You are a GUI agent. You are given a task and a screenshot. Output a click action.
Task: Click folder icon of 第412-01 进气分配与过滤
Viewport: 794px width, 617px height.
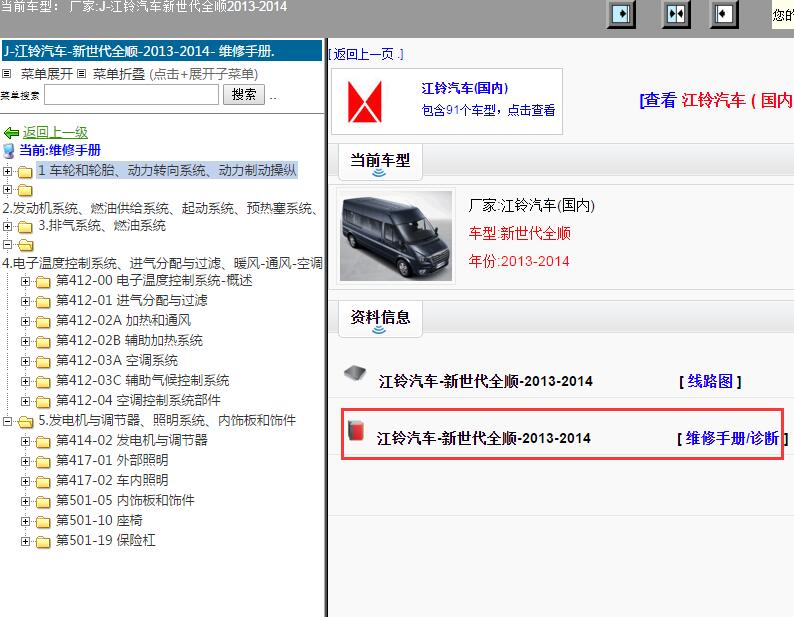click(x=43, y=302)
